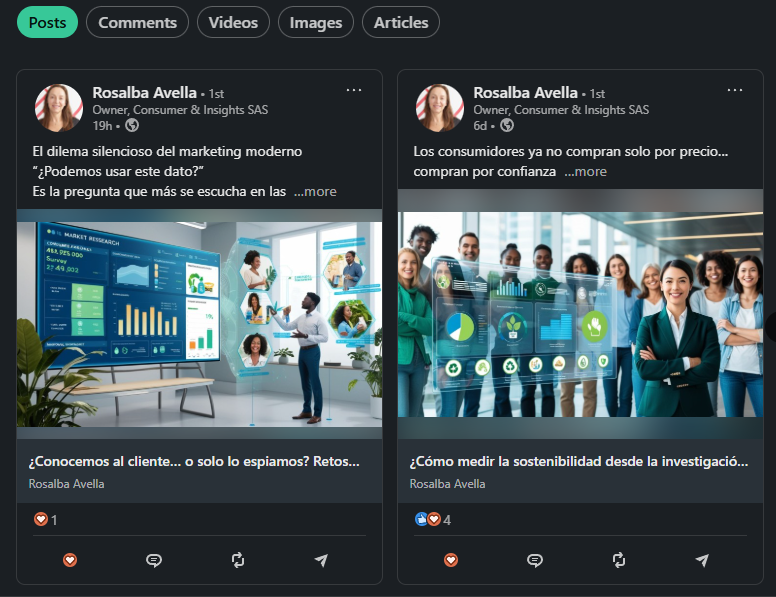This screenshot has height=597, width=776.
Task: Expand '...more' text in marketing dilemma post
Action: (x=315, y=191)
